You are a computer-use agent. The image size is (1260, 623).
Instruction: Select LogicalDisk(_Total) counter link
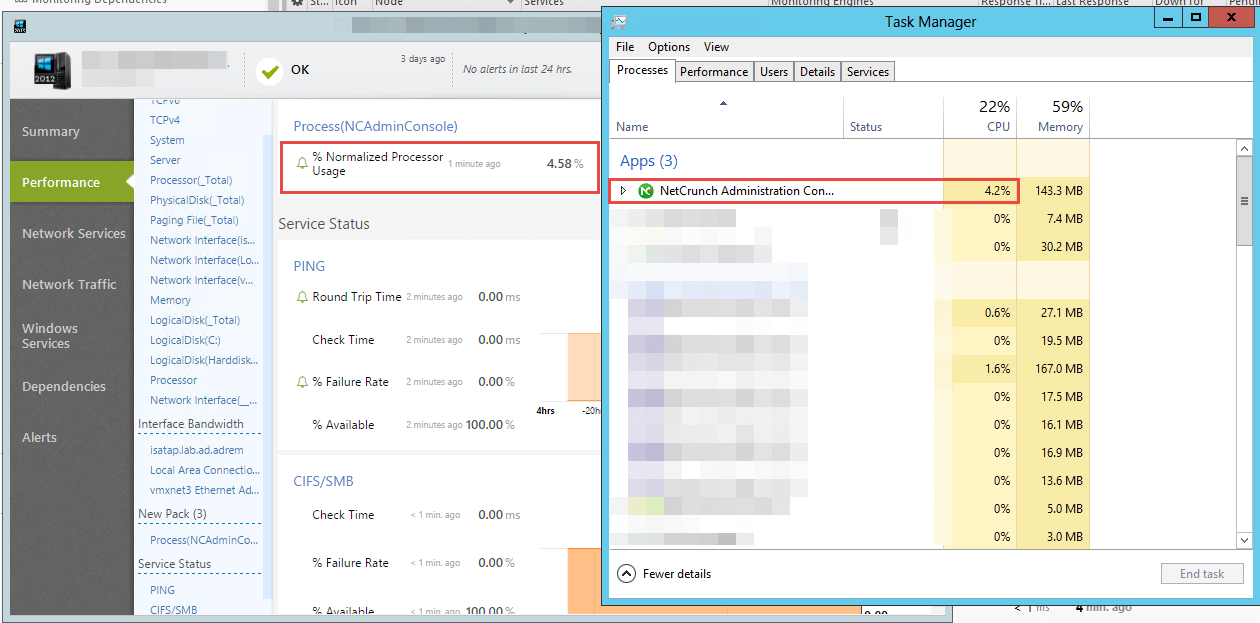tap(195, 320)
